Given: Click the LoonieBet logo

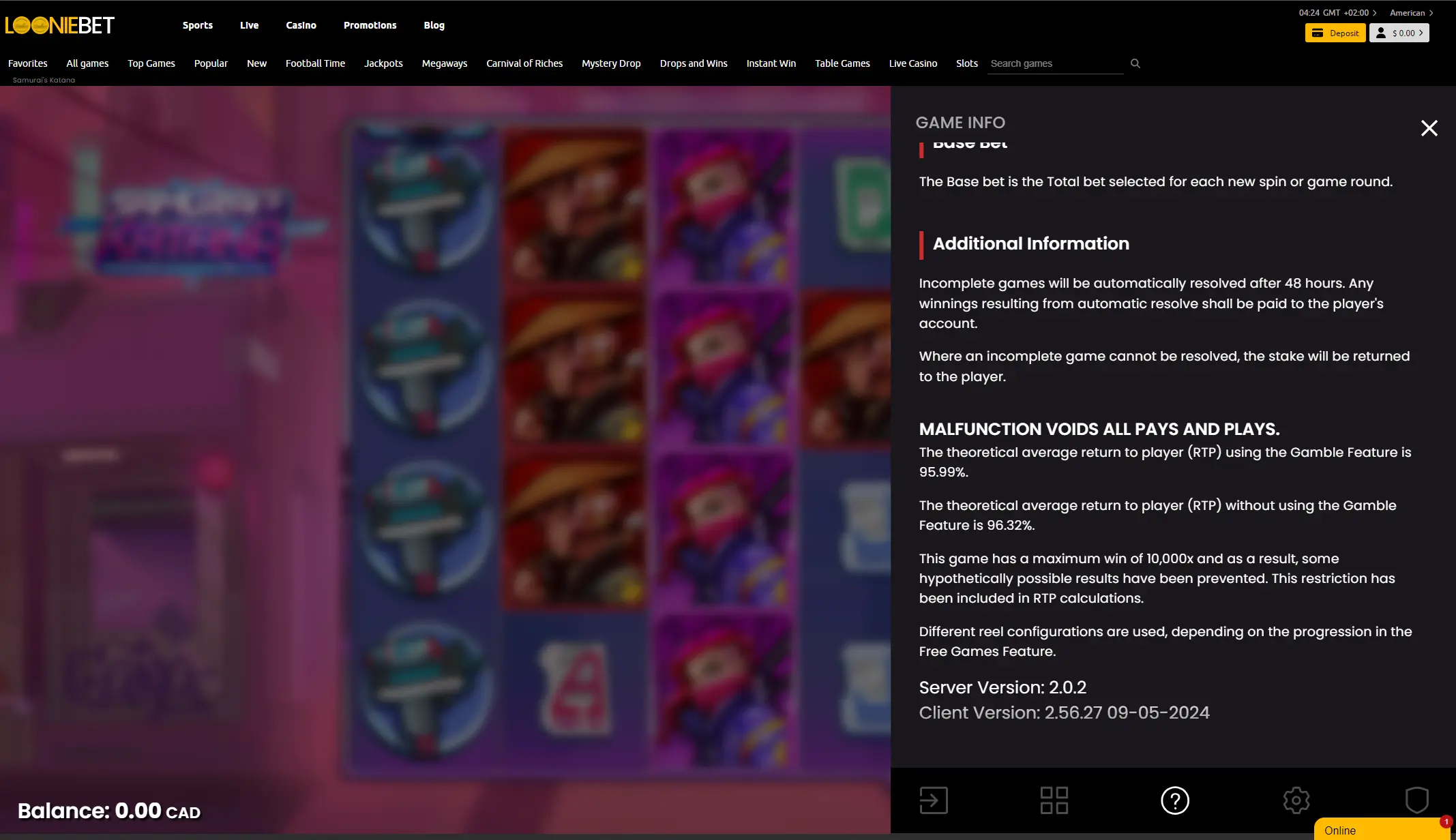Looking at the screenshot, I should point(60,25).
